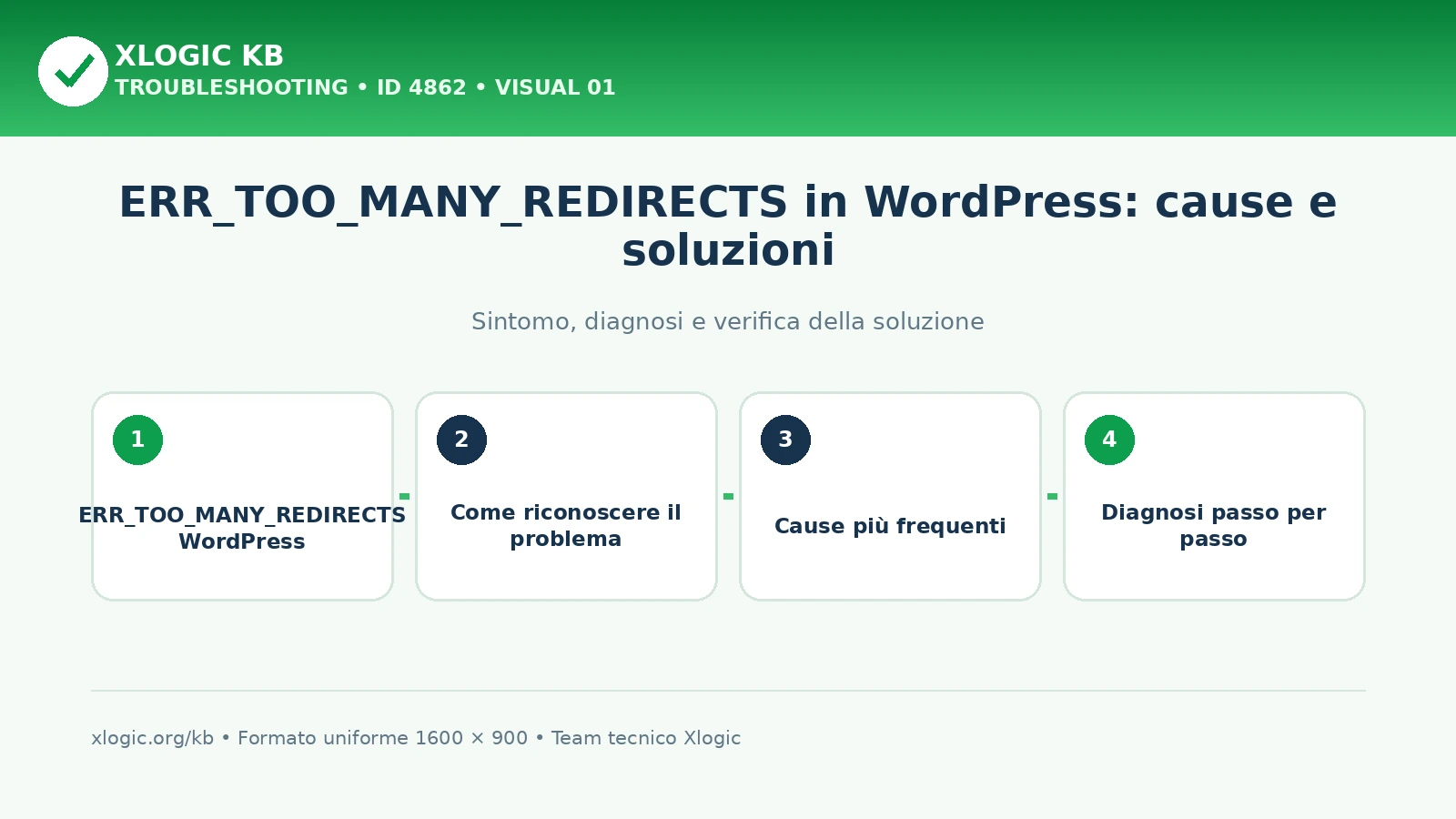Click the white checkmark logo icon
The height and width of the screenshot is (819, 1456).
(73, 71)
